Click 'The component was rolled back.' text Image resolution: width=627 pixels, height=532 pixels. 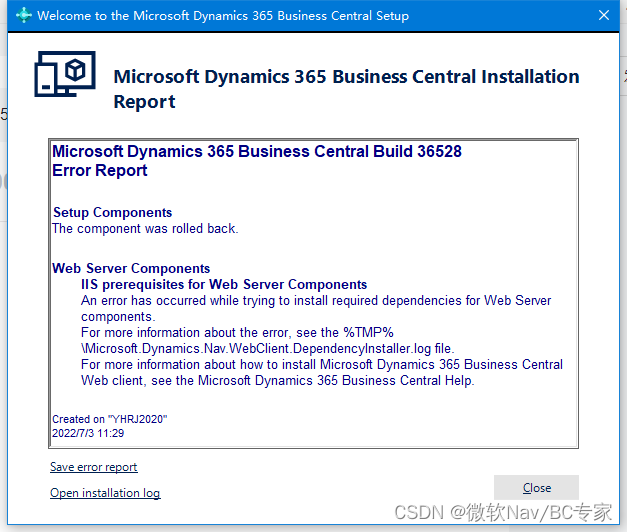pyautogui.click(x=145, y=228)
